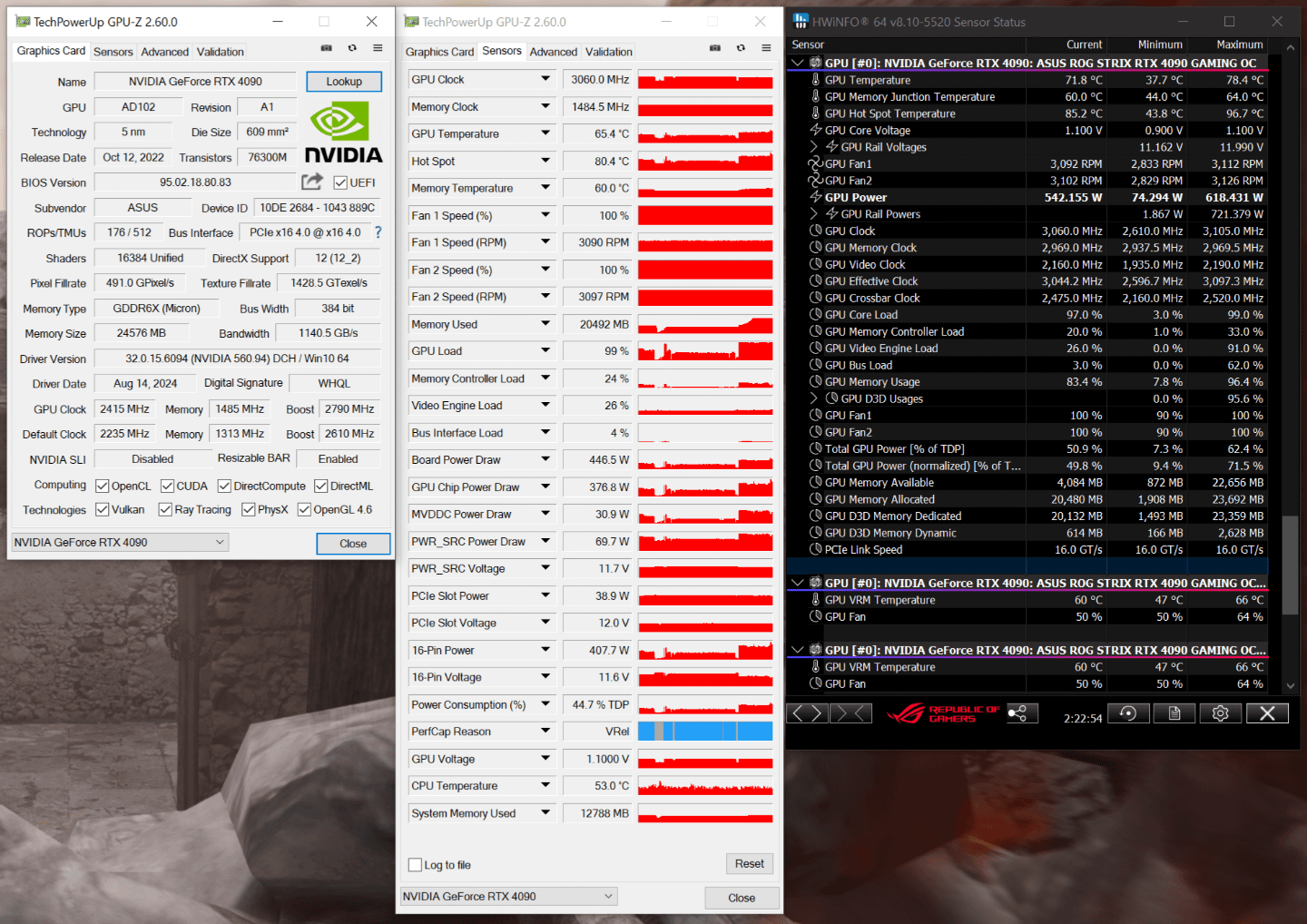Select GPU Hot Spot Temperature row in HWiNFO

click(x=1027, y=113)
